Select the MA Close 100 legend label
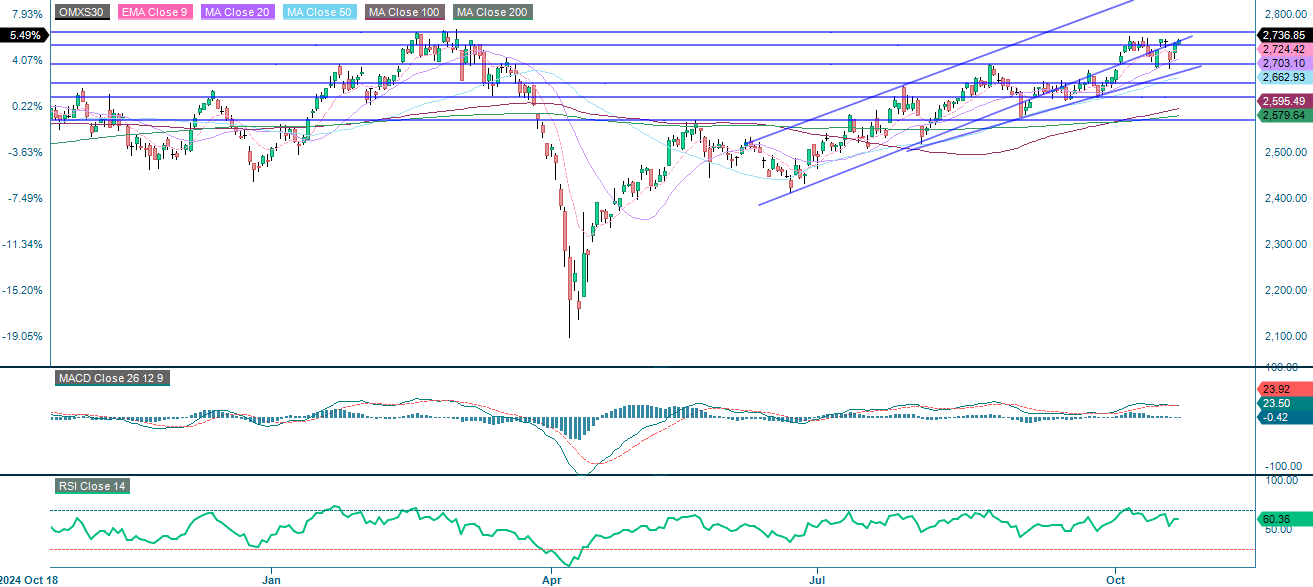 [x=404, y=13]
